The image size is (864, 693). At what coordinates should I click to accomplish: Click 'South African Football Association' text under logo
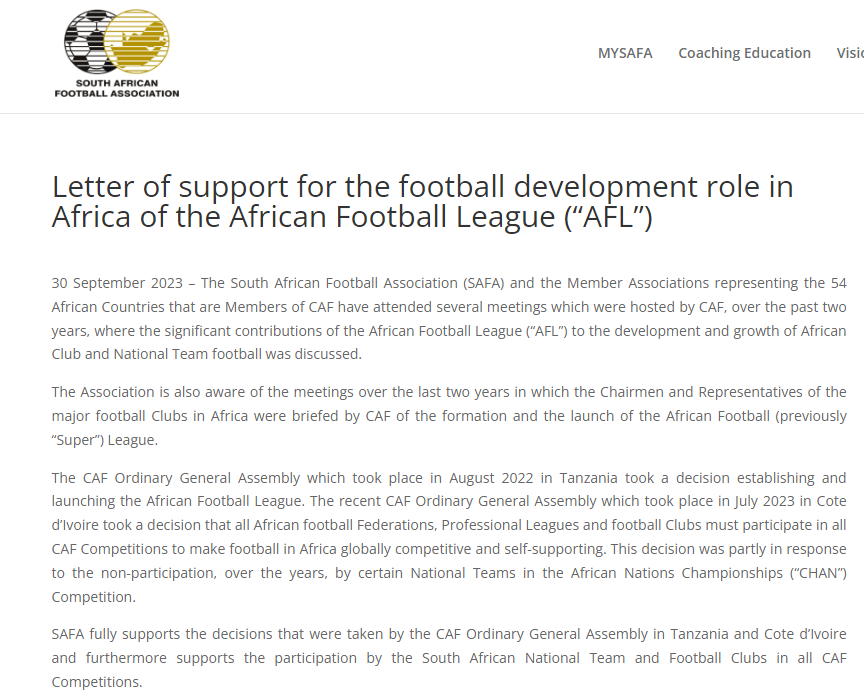point(117,89)
